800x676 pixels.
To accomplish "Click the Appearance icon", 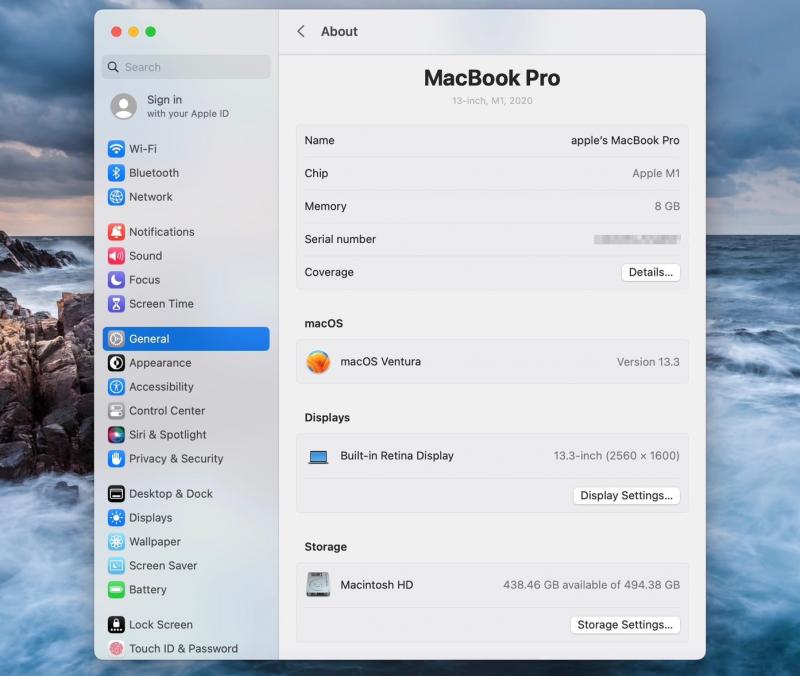I will (x=116, y=363).
